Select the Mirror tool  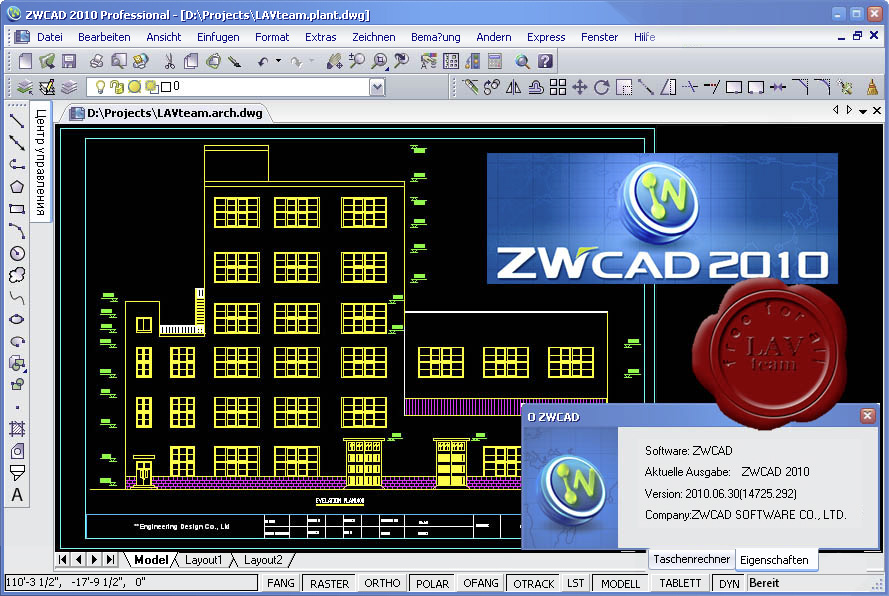(514, 87)
